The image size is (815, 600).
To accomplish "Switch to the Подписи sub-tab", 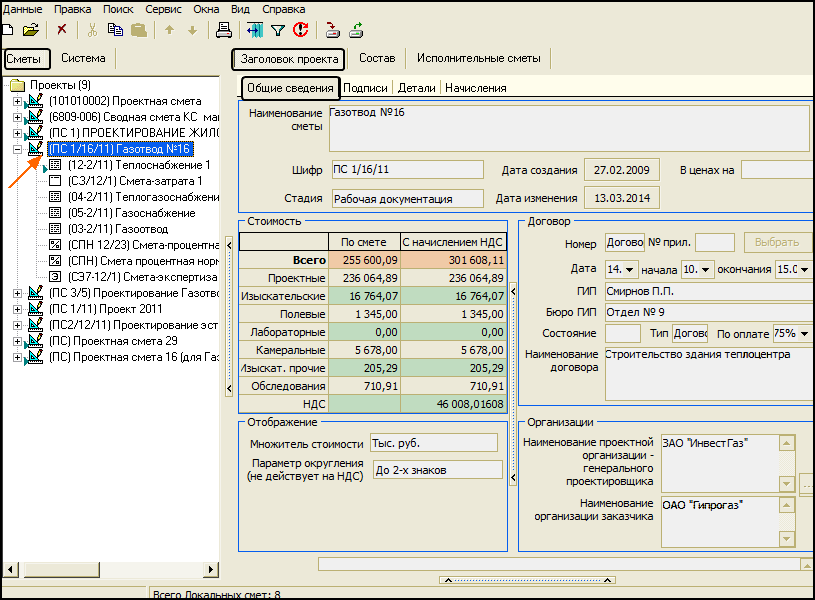I will tap(365, 88).
